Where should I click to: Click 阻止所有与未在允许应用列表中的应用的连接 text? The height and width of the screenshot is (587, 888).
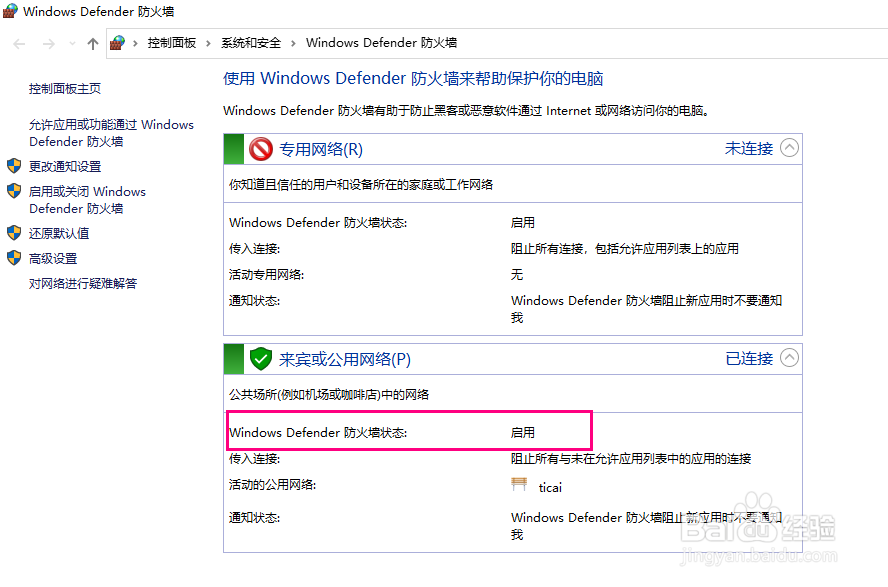[631, 459]
